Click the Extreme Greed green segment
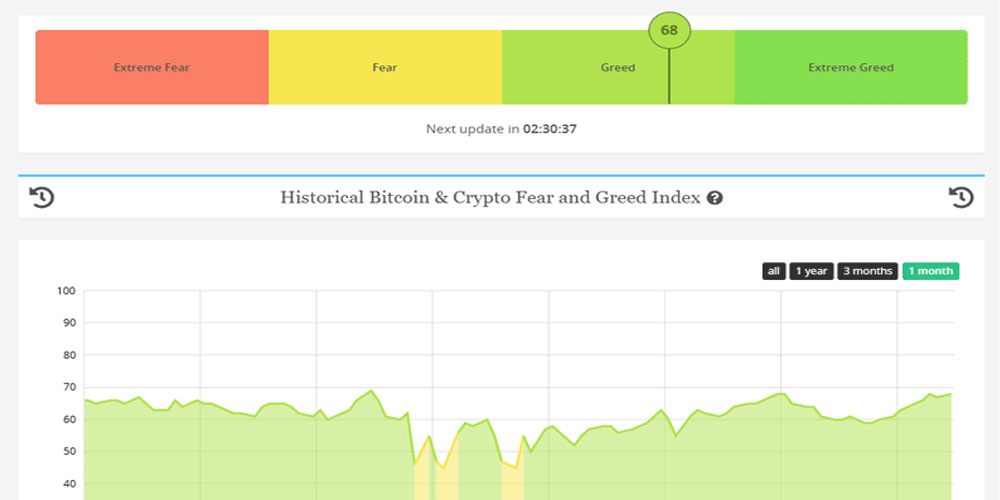This screenshot has height=500, width=1000. 851,67
